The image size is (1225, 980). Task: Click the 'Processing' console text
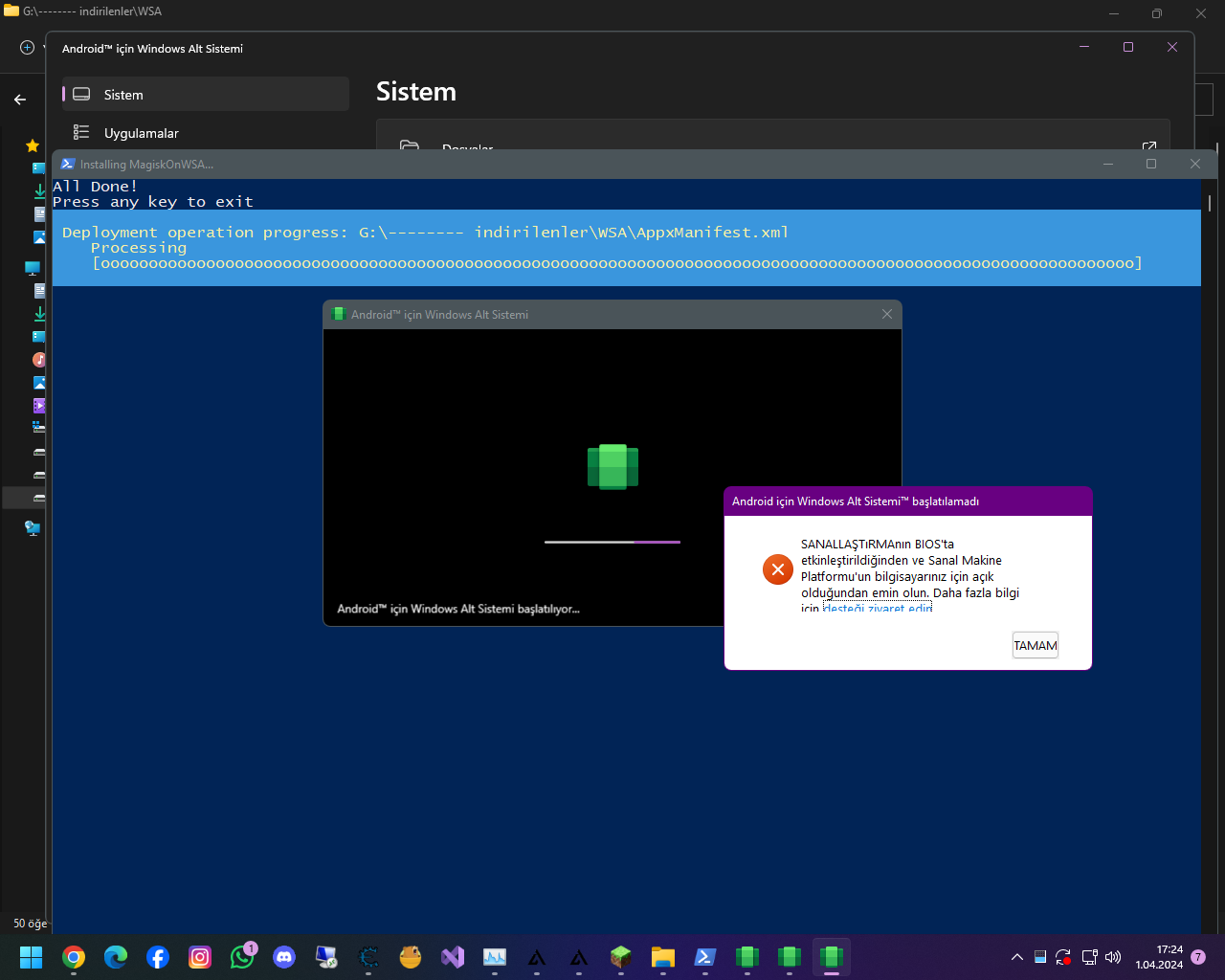pos(139,248)
